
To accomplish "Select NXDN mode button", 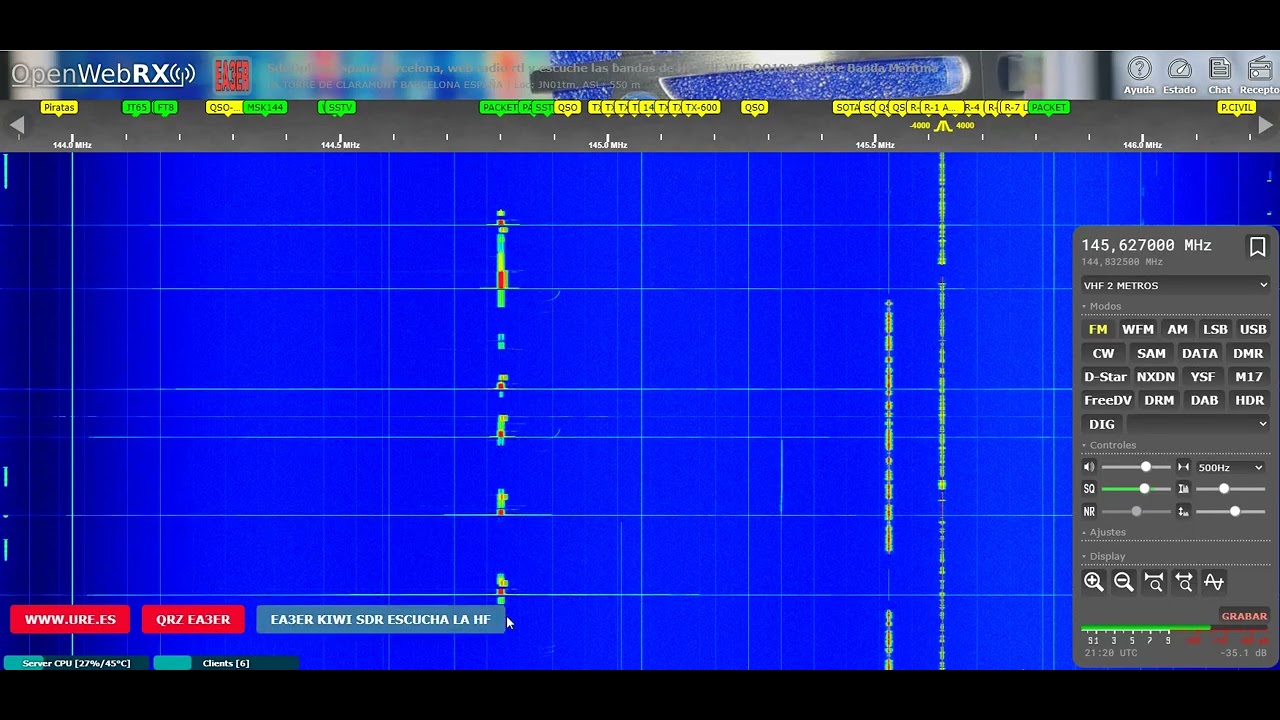I will 1155,377.
